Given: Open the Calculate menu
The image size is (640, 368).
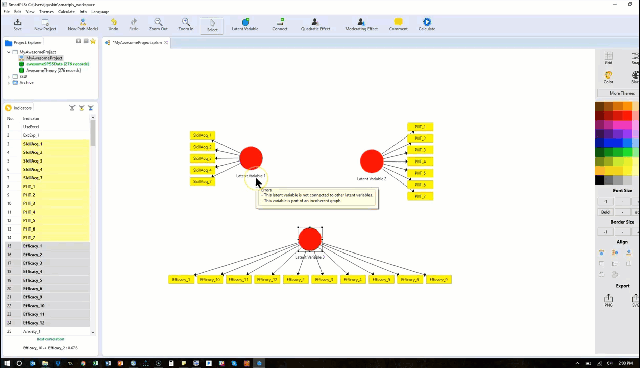Looking at the screenshot, I should coord(66,11).
